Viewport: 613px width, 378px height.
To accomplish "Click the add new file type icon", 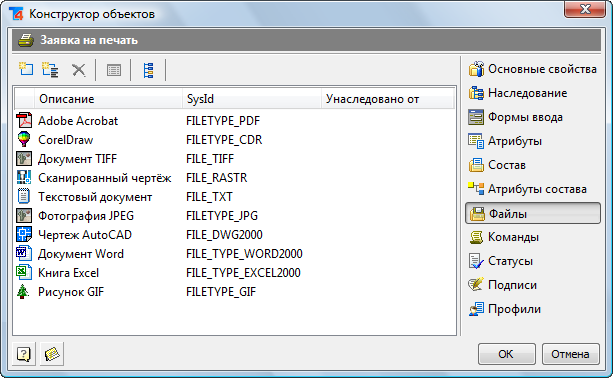I will [x=26, y=70].
